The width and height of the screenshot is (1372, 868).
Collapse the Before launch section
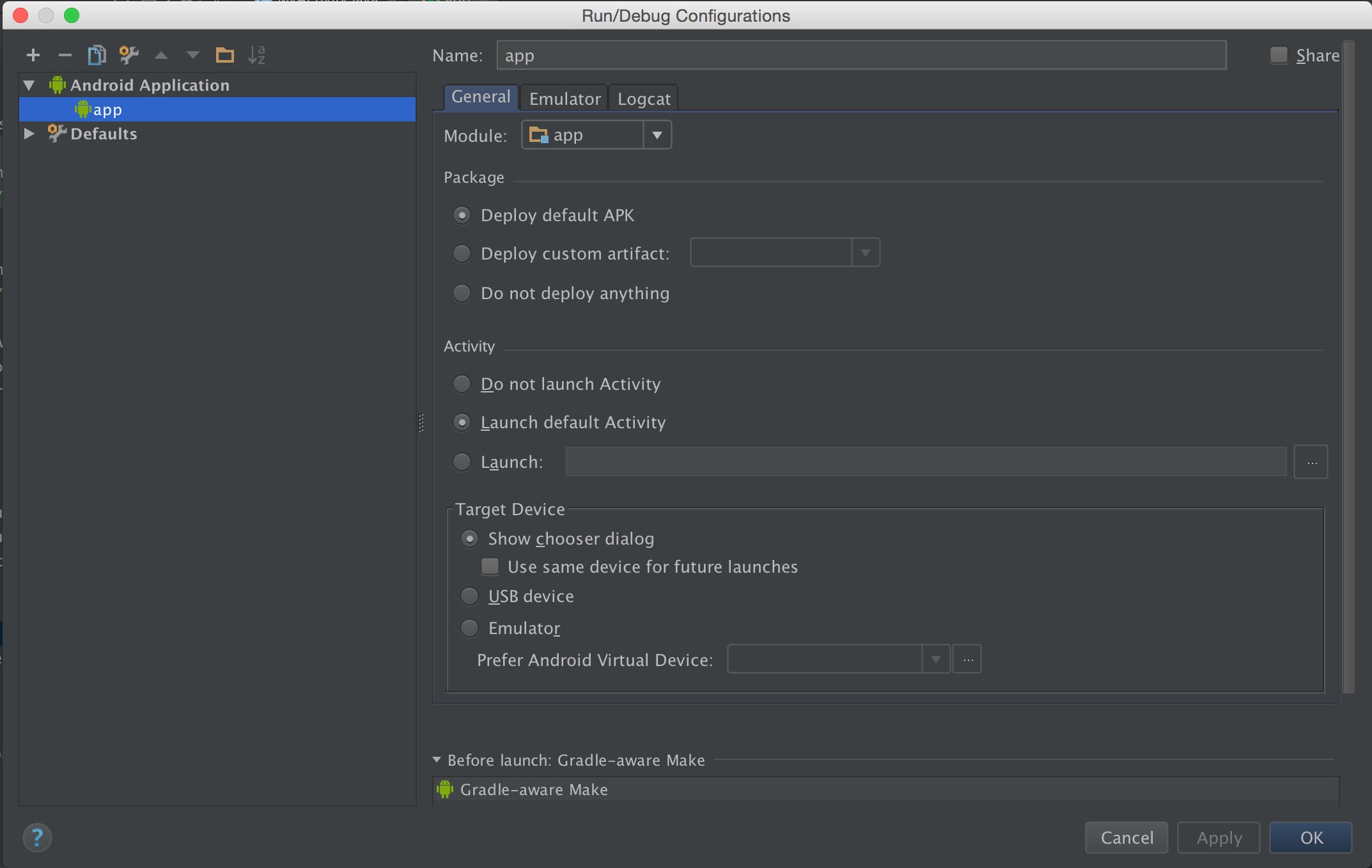(437, 760)
